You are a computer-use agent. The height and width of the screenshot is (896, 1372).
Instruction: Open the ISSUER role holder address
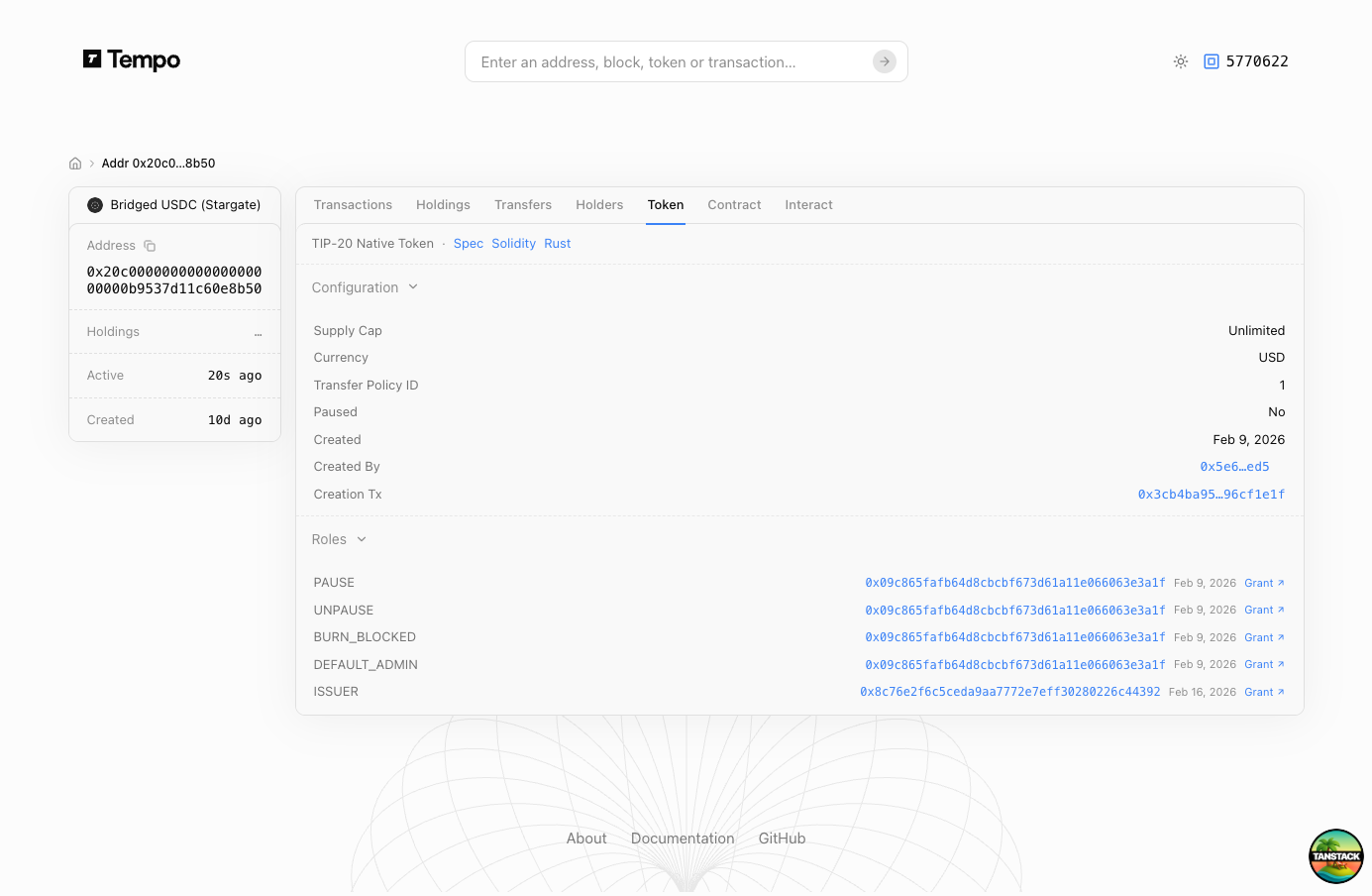click(x=1009, y=692)
